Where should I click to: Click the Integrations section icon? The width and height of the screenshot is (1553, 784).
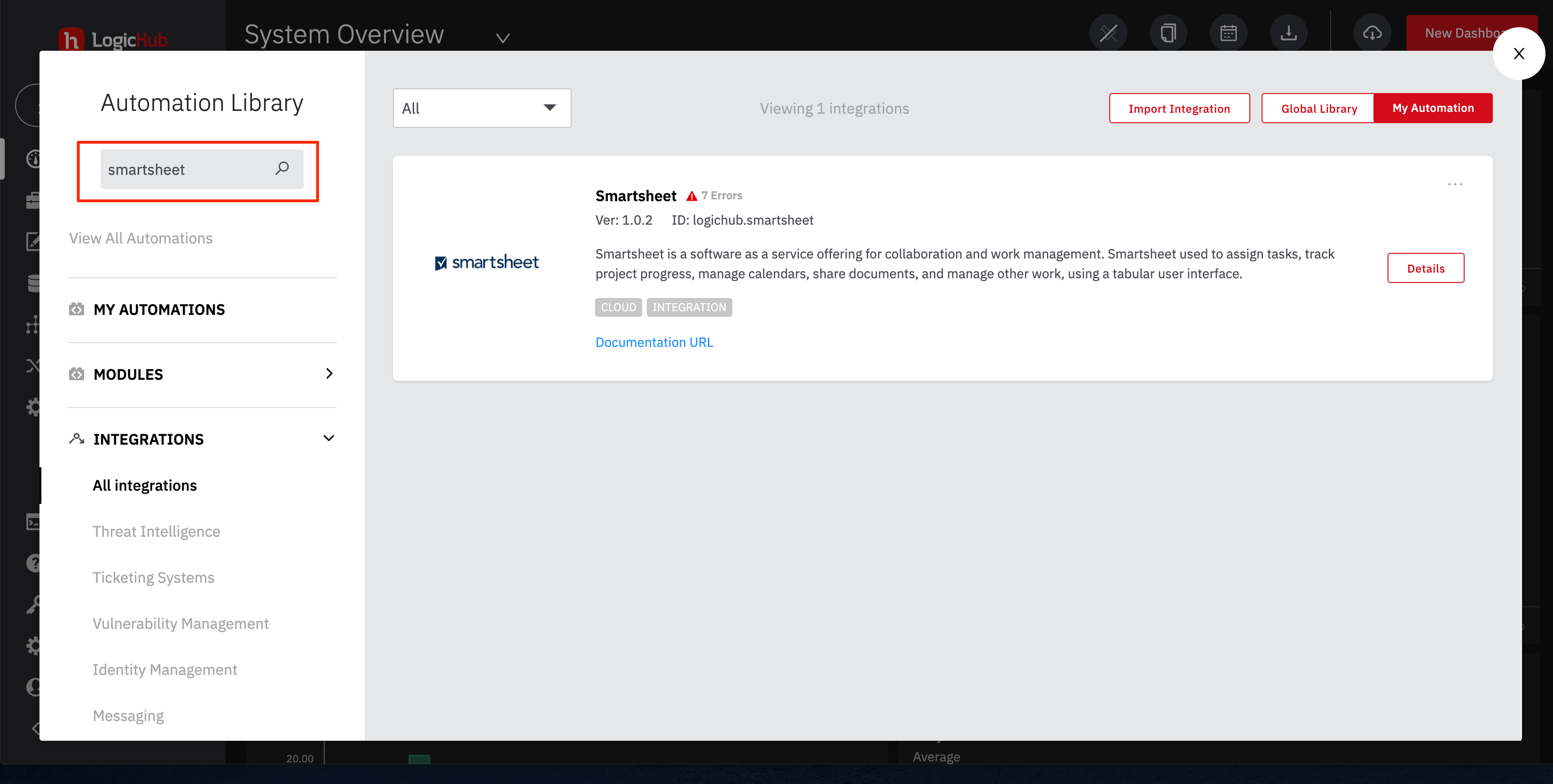(77, 439)
